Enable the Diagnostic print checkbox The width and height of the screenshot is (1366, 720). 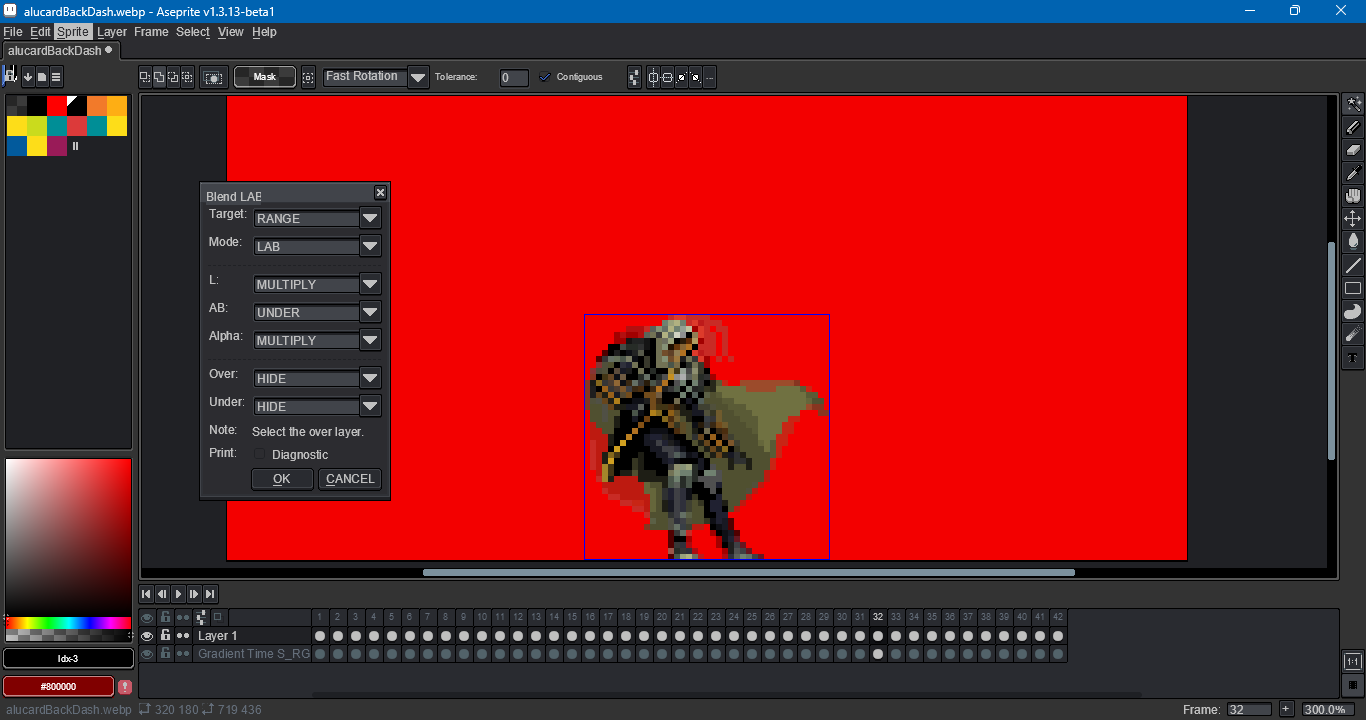pyautogui.click(x=261, y=454)
